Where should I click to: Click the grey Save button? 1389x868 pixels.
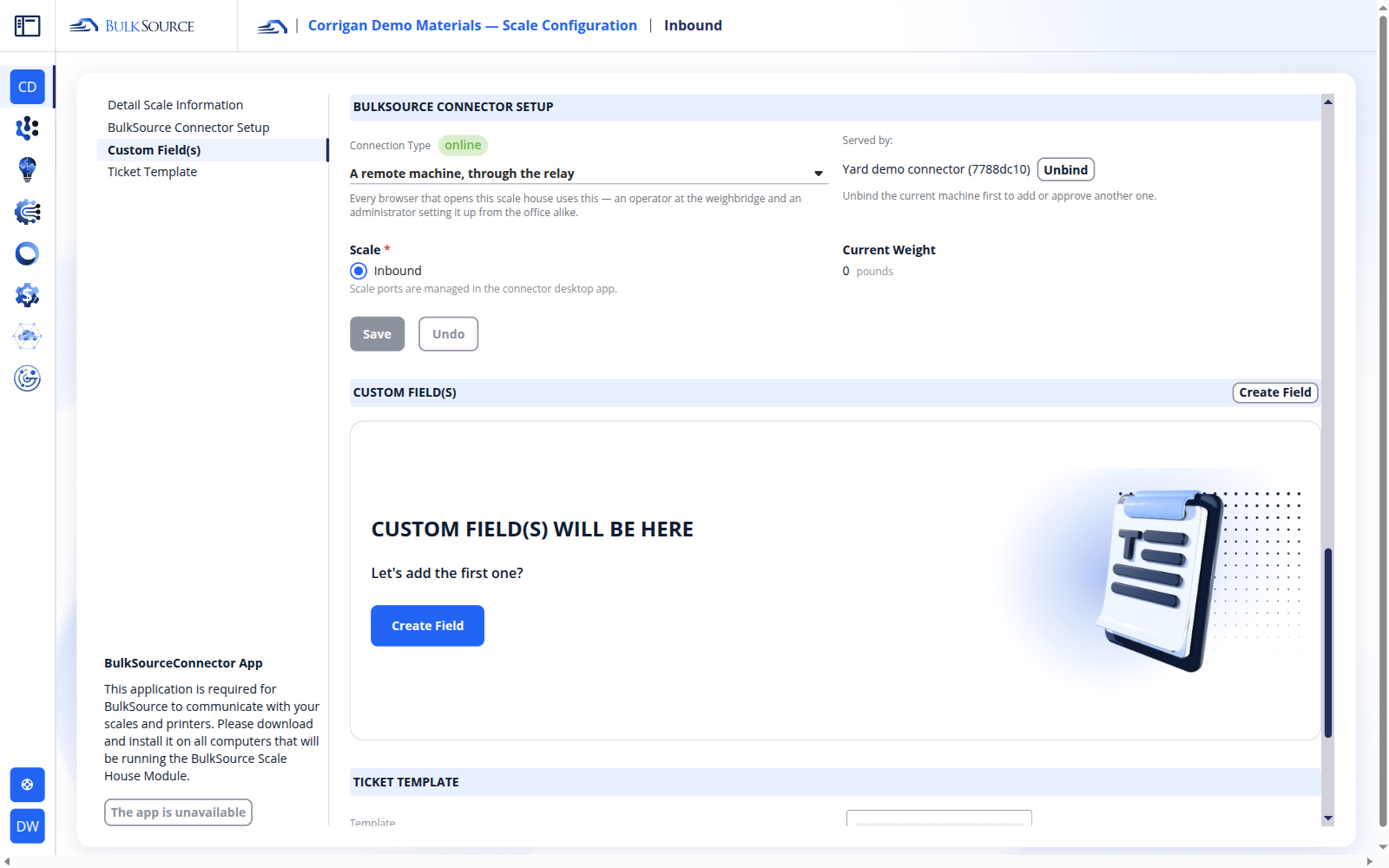point(377,334)
